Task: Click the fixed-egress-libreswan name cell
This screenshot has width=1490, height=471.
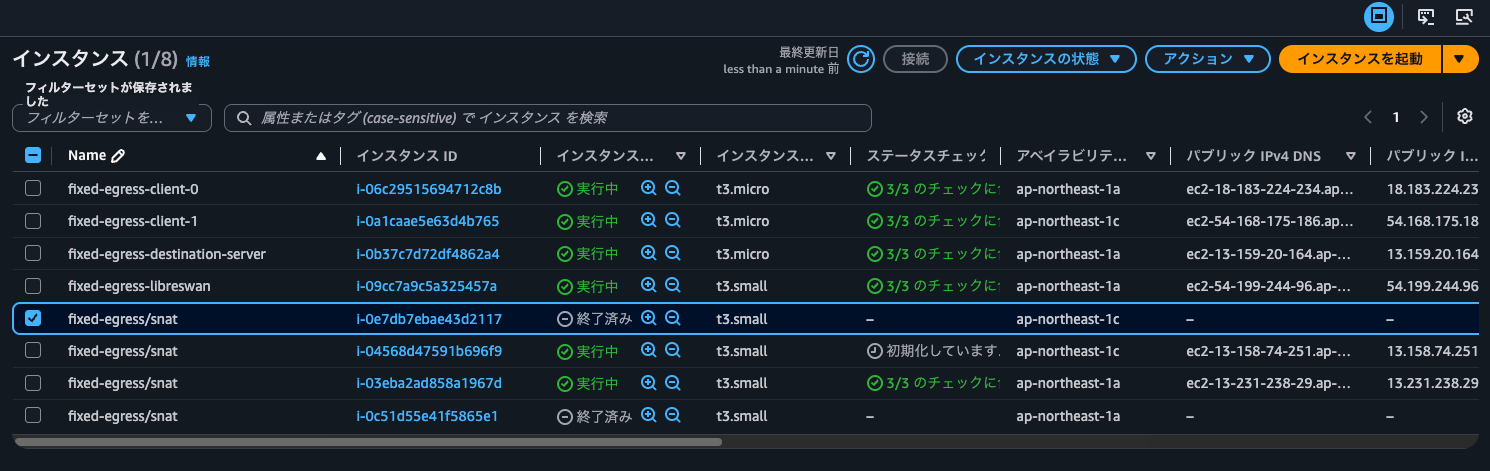Action: pyautogui.click(x=139, y=285)
